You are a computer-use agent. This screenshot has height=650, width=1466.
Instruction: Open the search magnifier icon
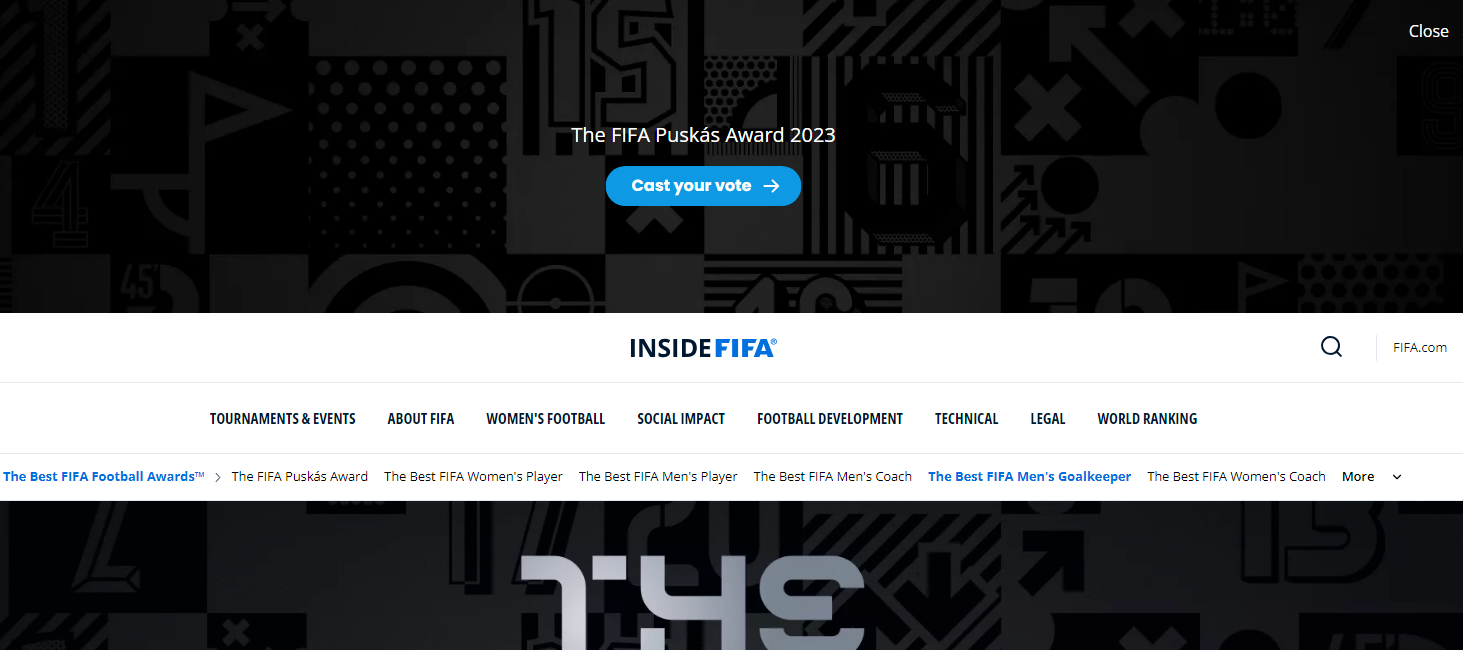(x=1331, y=347)
